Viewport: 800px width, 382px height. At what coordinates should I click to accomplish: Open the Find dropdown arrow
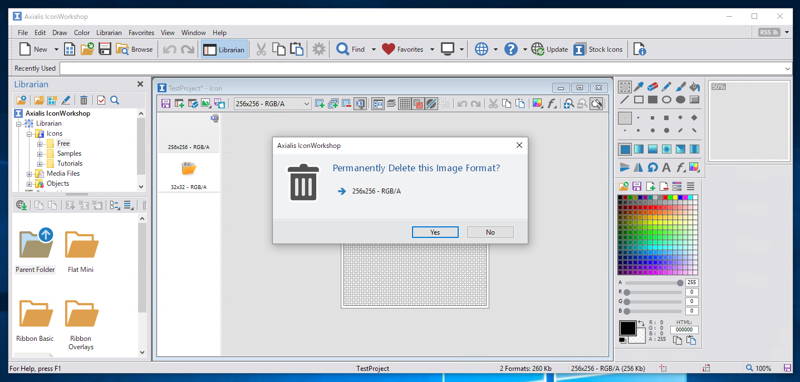click(x=373, y=49)
